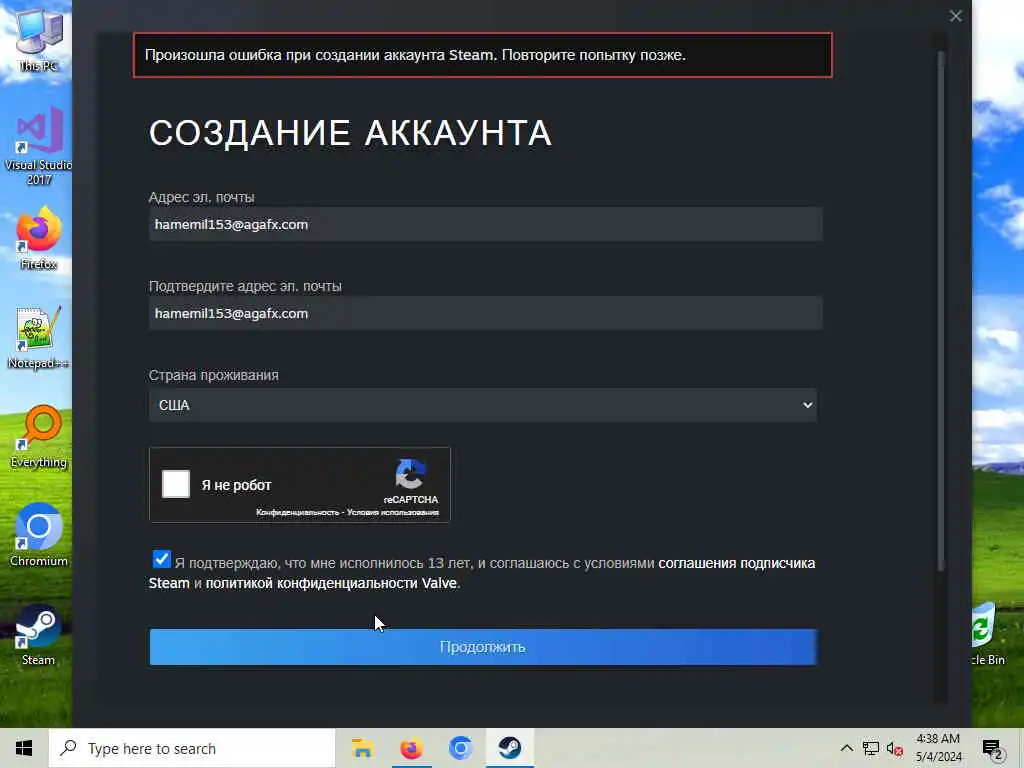The width and height of the screenshot is (1024, 768).
Task: Click the СОЗДАНИЕ АККАУНТА heading
Action: [350, 133]
